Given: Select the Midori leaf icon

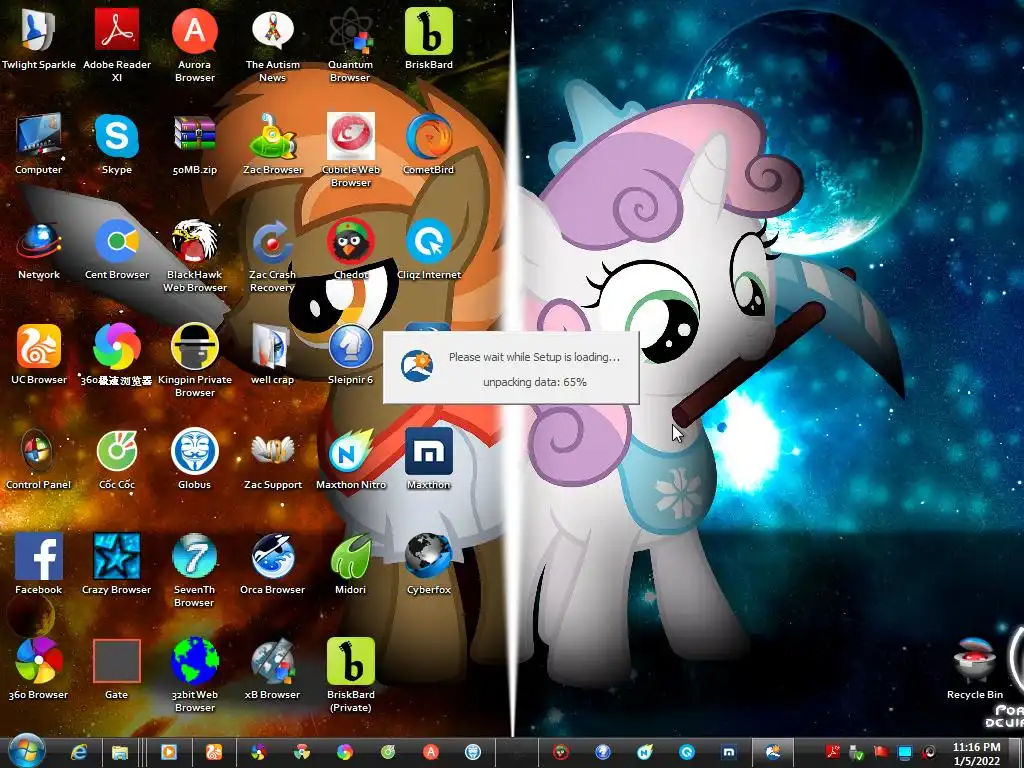Looking at the screenshot, I should [351, 556].
